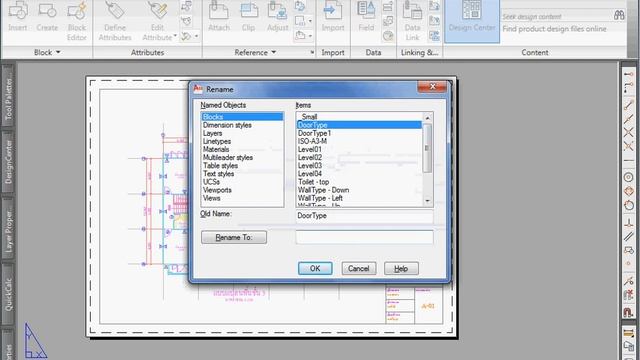Select Table styles in Named Objects
Viewport: 640px width, 360px height.
point(242,166)
